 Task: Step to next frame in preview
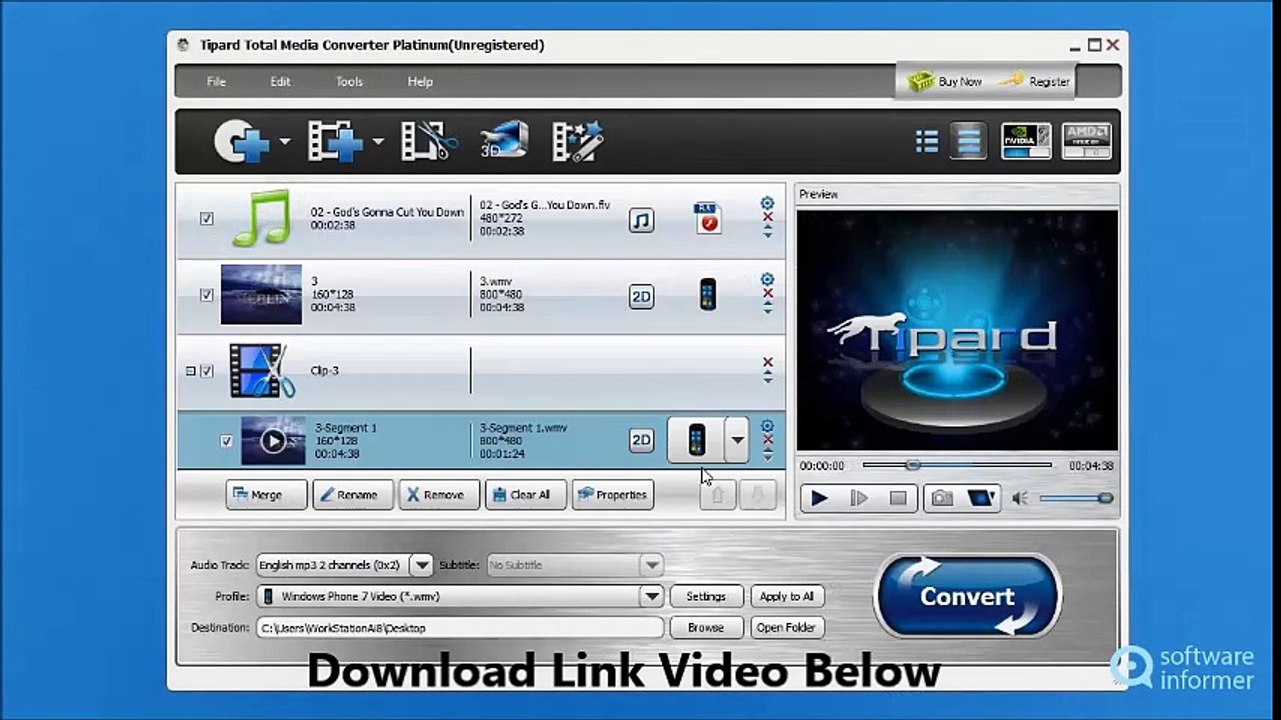coord(859,498)
